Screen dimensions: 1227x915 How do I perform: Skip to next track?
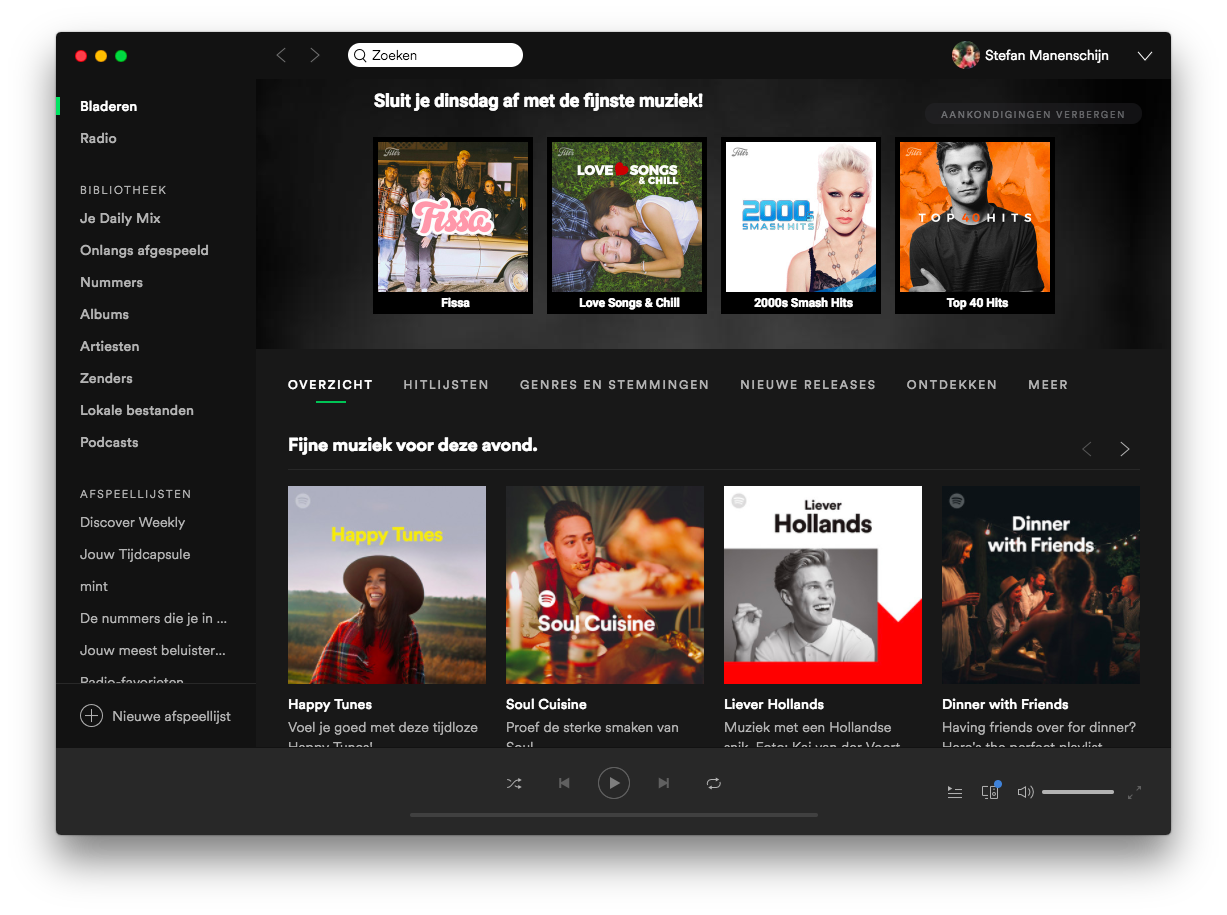[663, 783]
